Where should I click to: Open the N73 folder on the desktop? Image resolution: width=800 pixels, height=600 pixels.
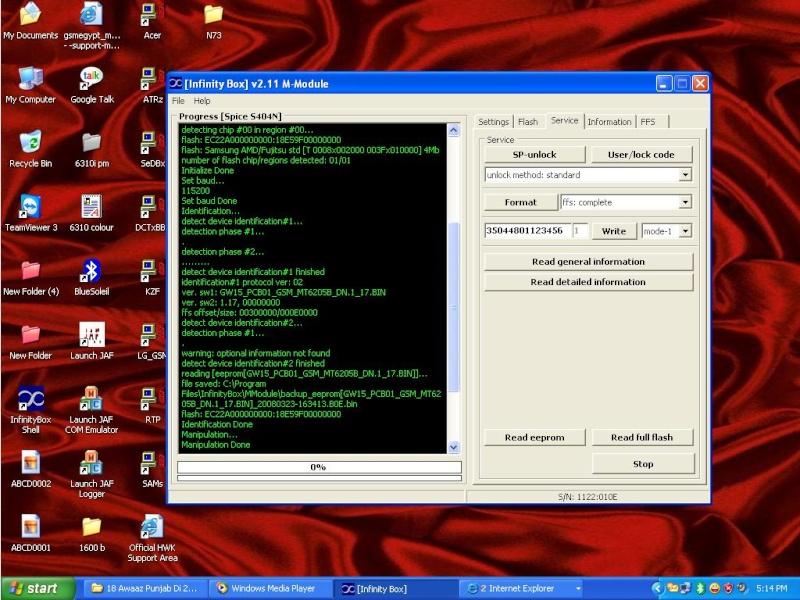pos(214,20)
